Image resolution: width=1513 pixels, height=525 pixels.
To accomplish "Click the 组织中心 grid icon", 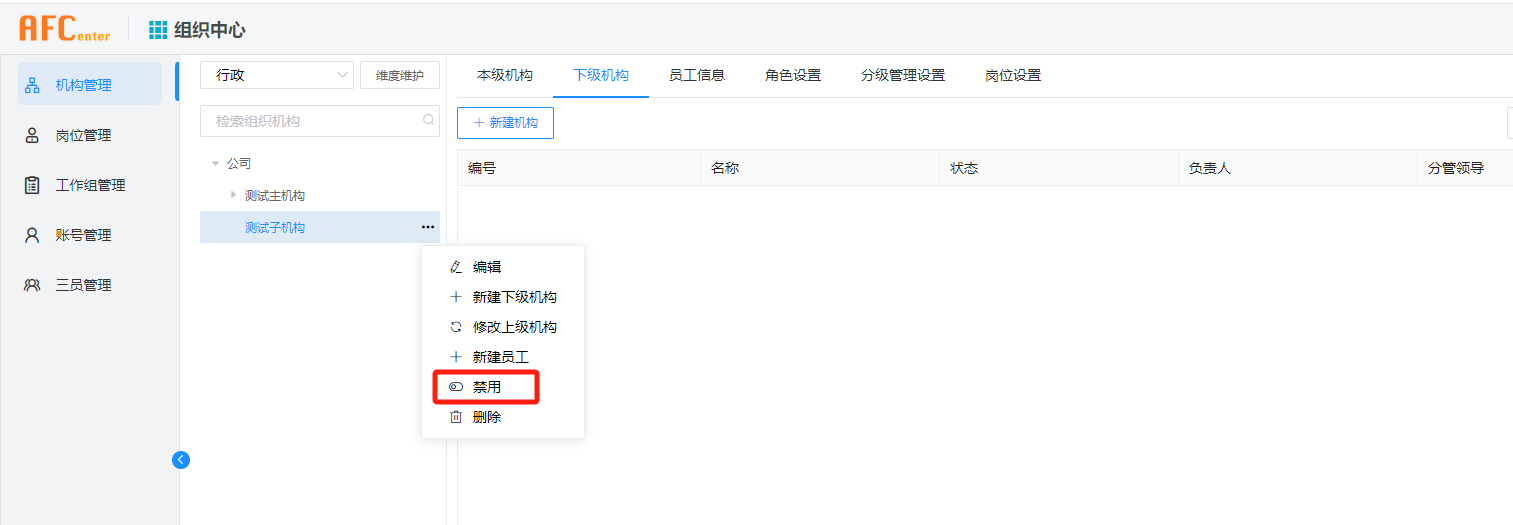I will click(x=158, y=30).
